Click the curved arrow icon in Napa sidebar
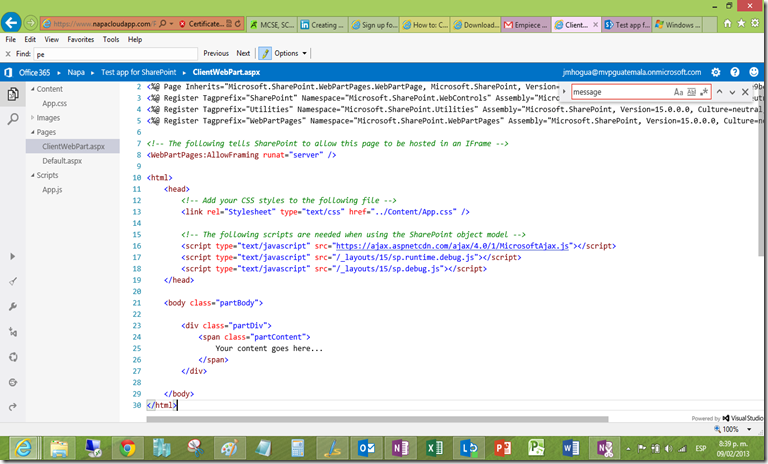 click(x=13, y=407)
